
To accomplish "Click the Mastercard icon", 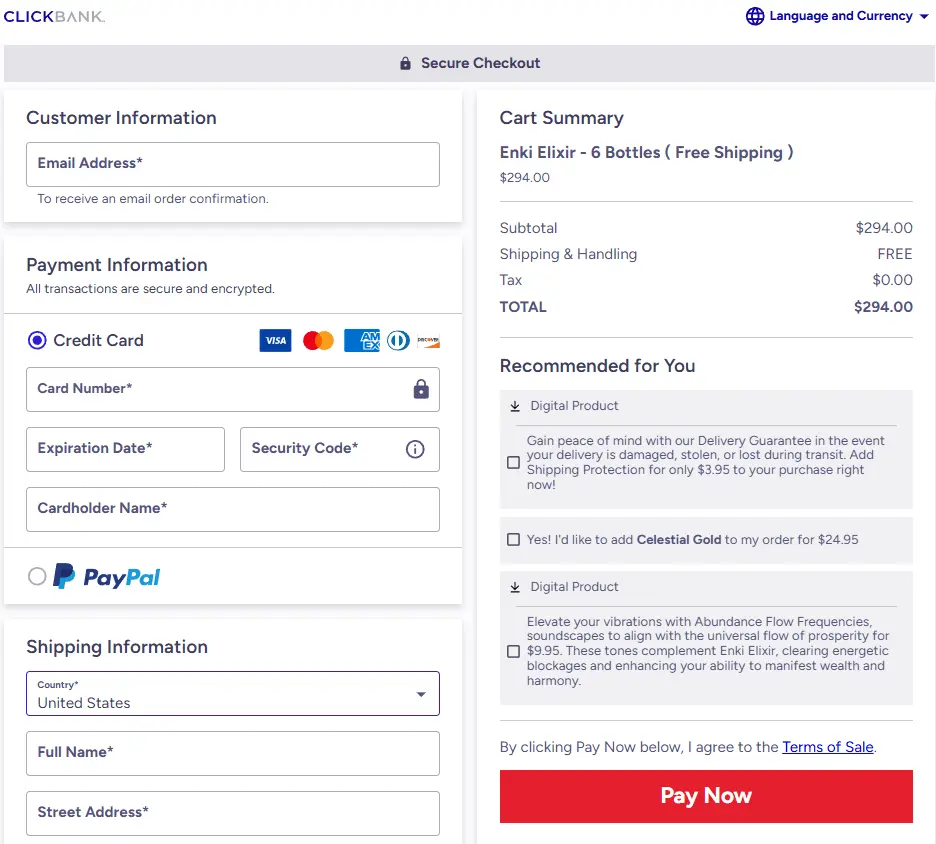I will (x=318, y=340).
